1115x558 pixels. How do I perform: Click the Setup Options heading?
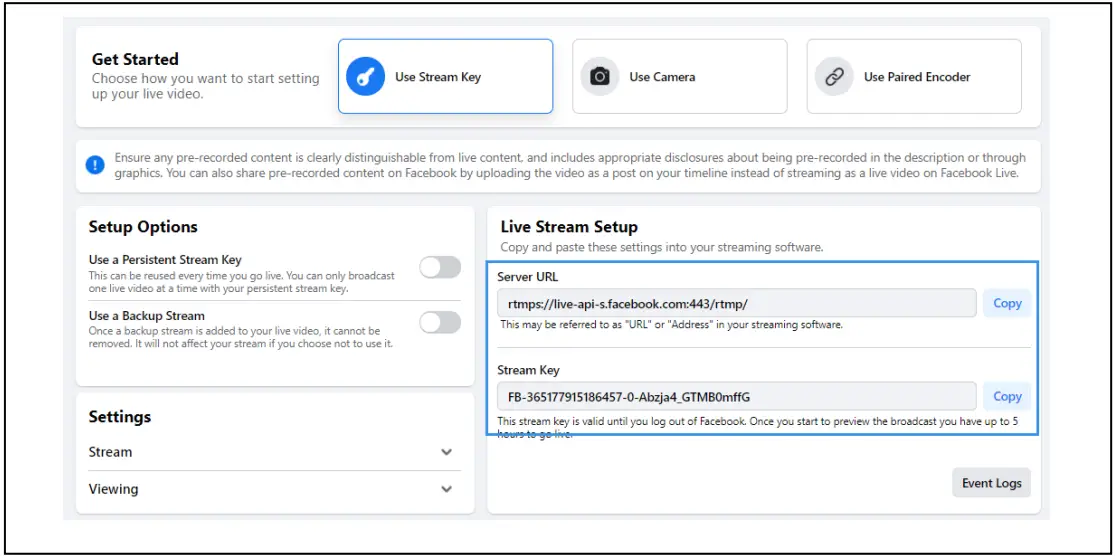(143, 227)
